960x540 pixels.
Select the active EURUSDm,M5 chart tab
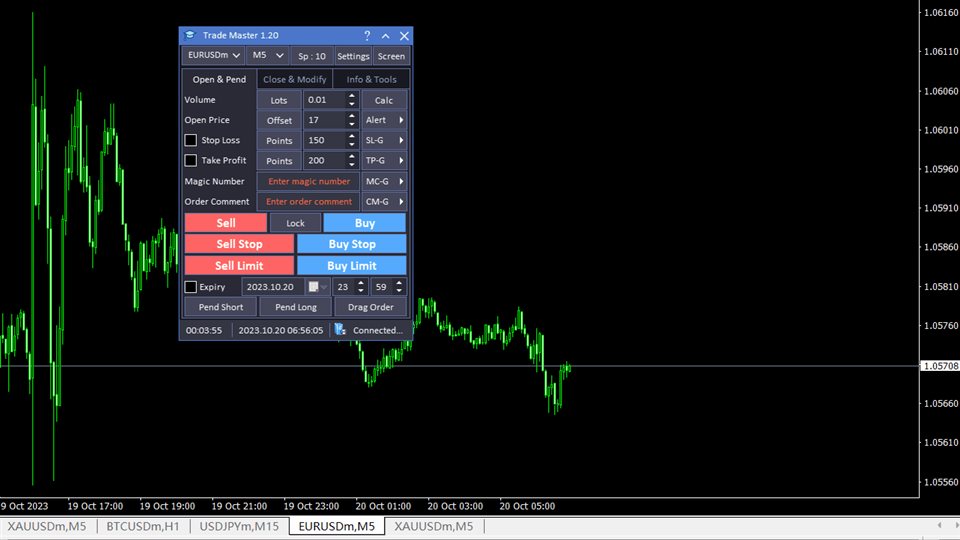[337, 526]
